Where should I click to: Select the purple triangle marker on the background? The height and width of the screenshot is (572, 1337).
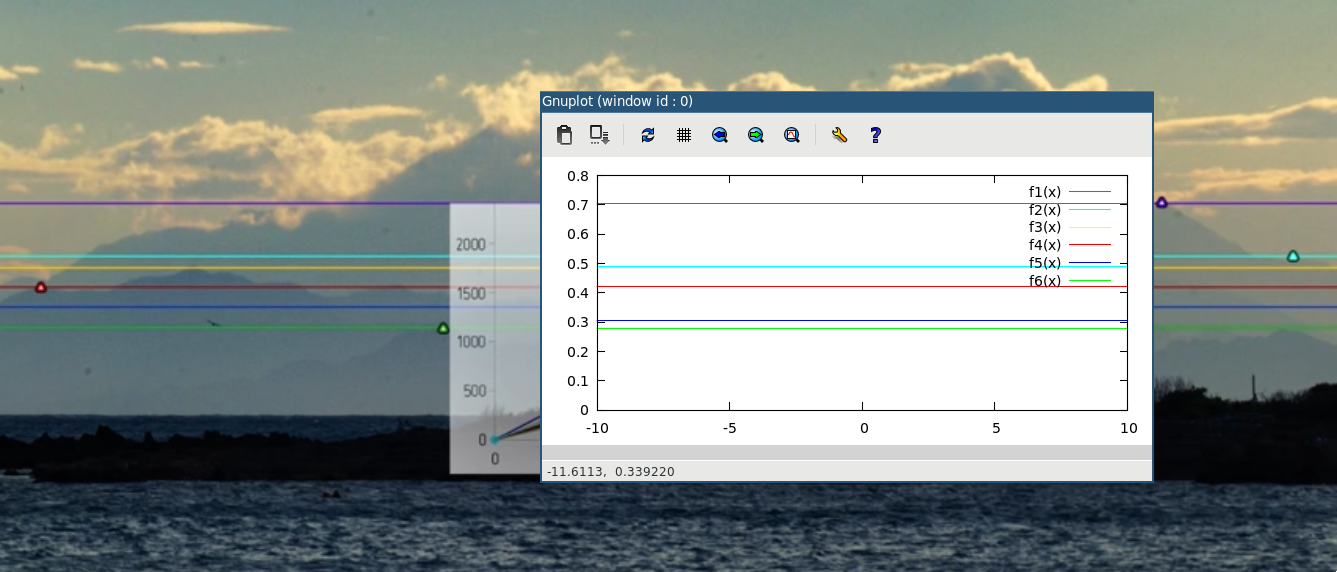coord(1161,203)
